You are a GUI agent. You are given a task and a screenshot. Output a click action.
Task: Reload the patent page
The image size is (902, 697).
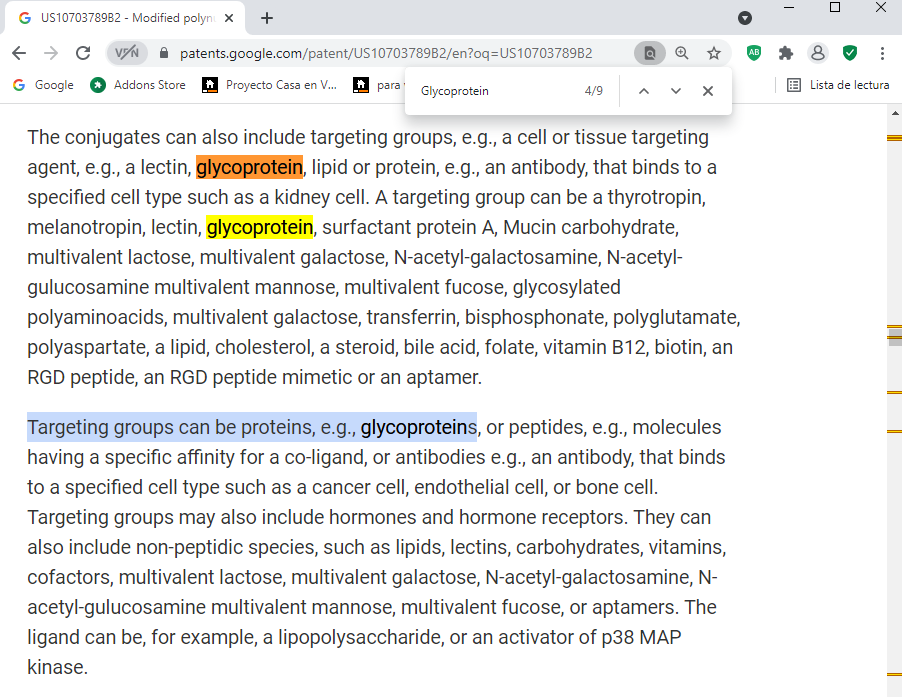83,53
